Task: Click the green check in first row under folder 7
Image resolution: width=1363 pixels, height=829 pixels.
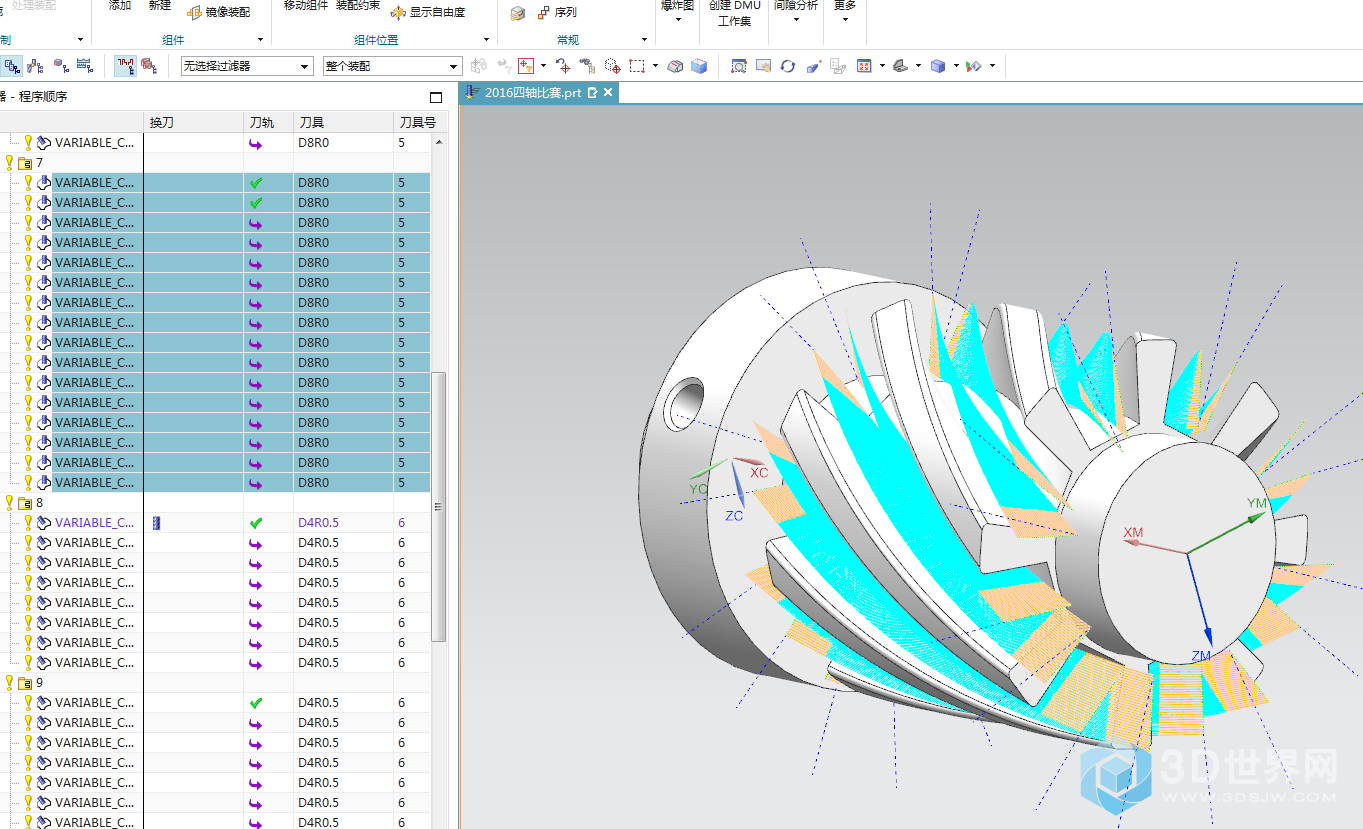Action: 256,183
